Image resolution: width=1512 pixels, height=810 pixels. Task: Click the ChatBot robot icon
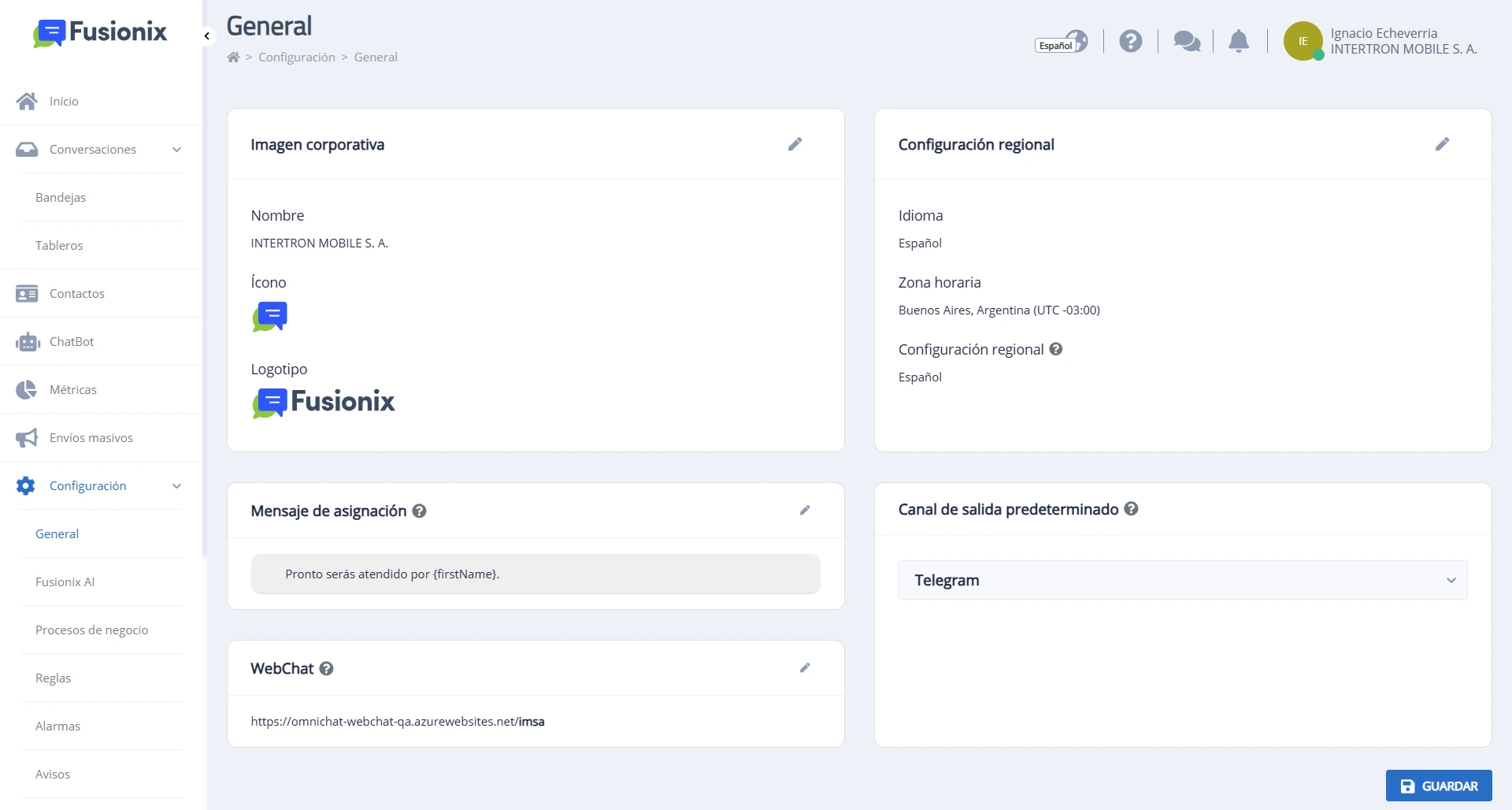pos(28,341)
